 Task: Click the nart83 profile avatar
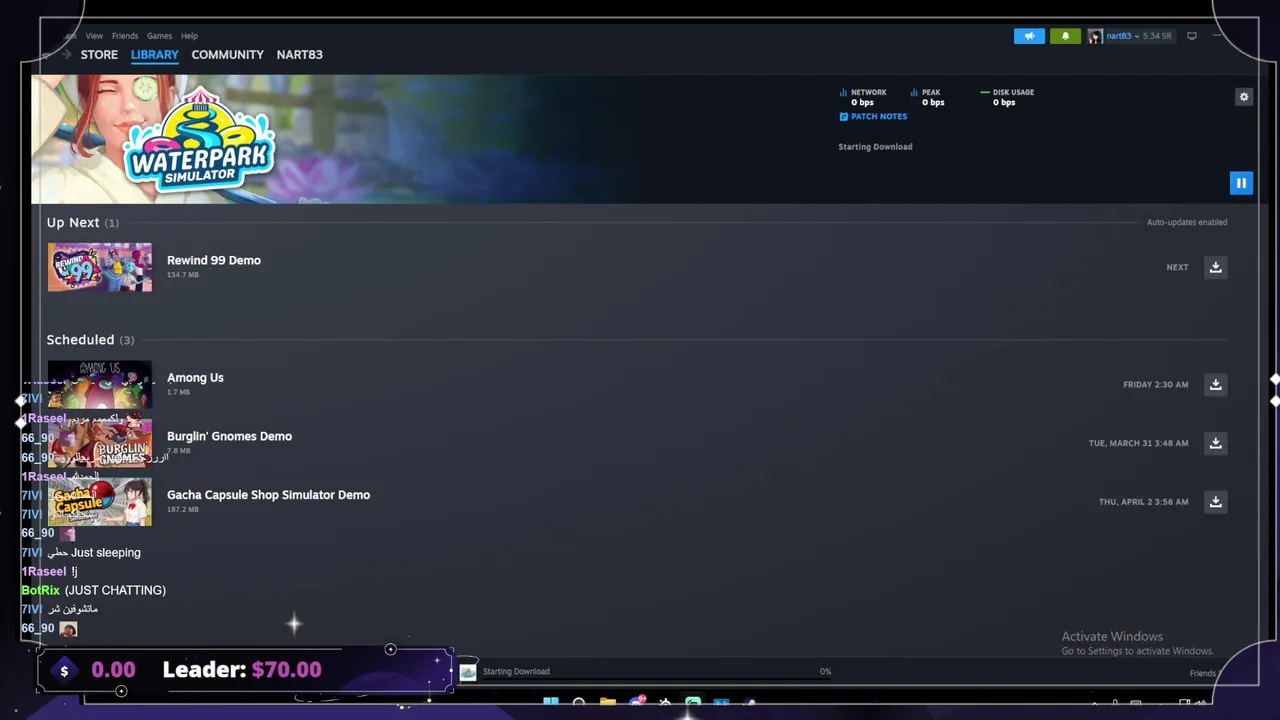coord(1095,36)
